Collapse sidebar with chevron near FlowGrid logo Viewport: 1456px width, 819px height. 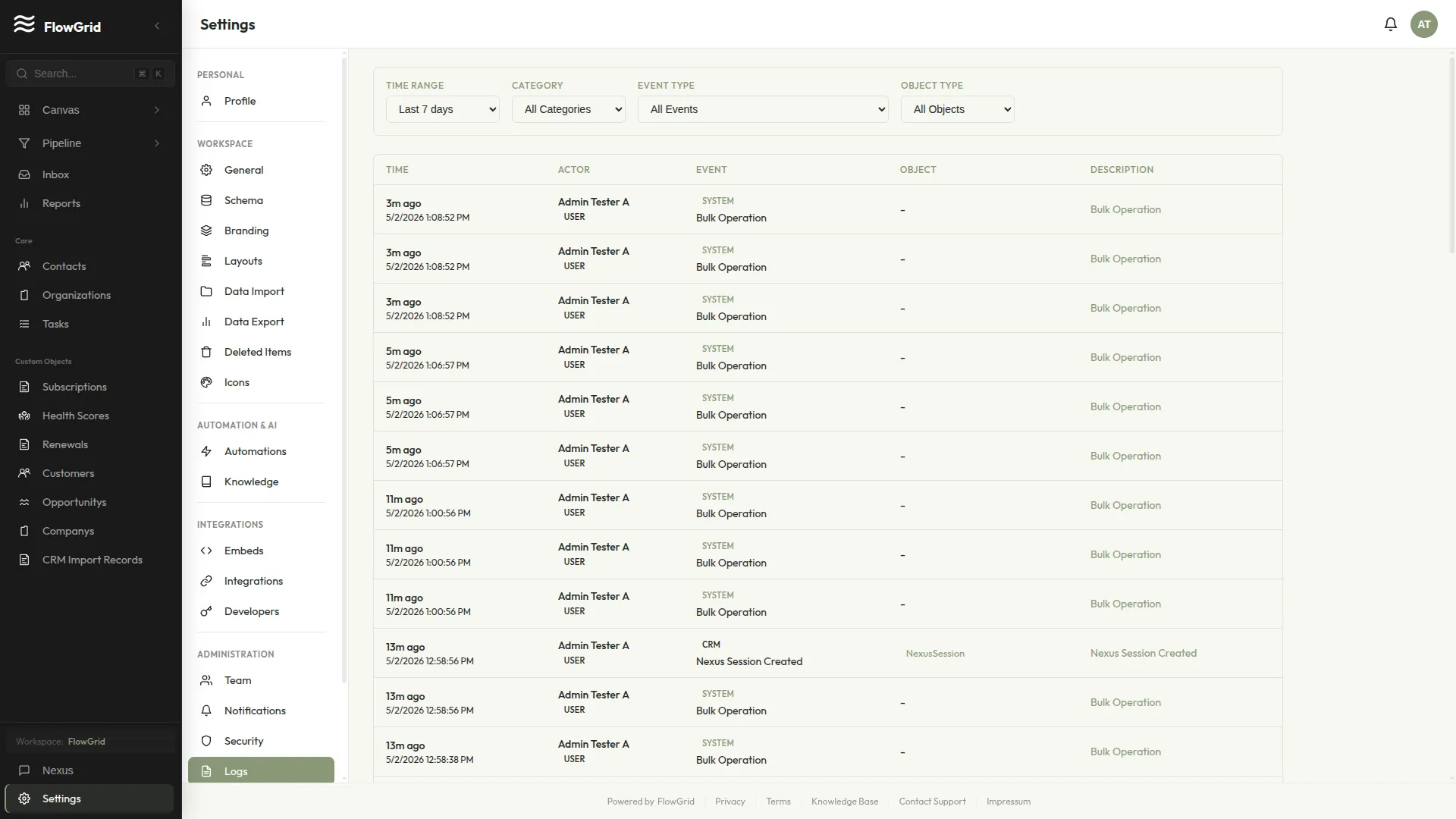(x=157, y=26)
